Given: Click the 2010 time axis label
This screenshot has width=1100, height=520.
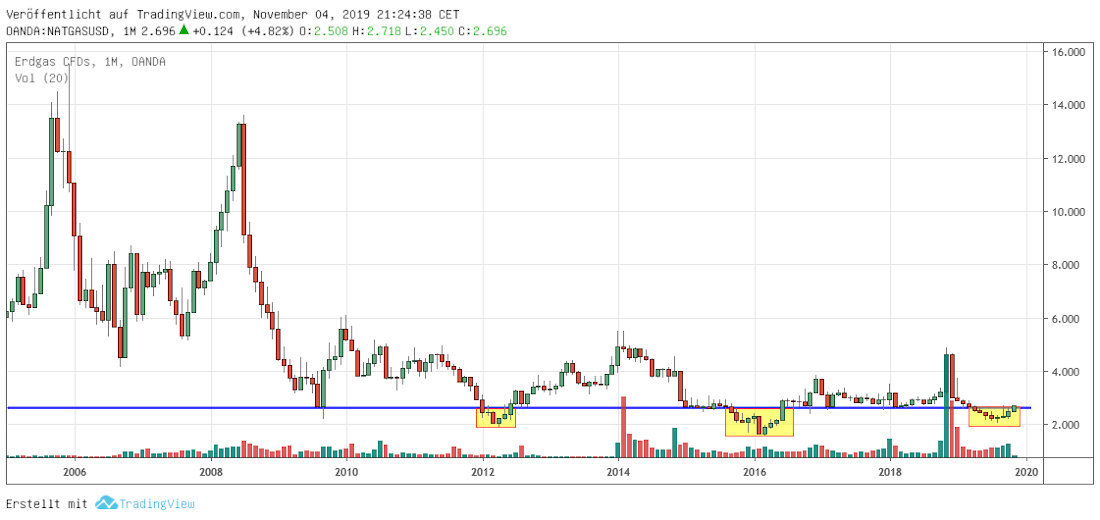Looking at the screenshot, I should point(346,472).
